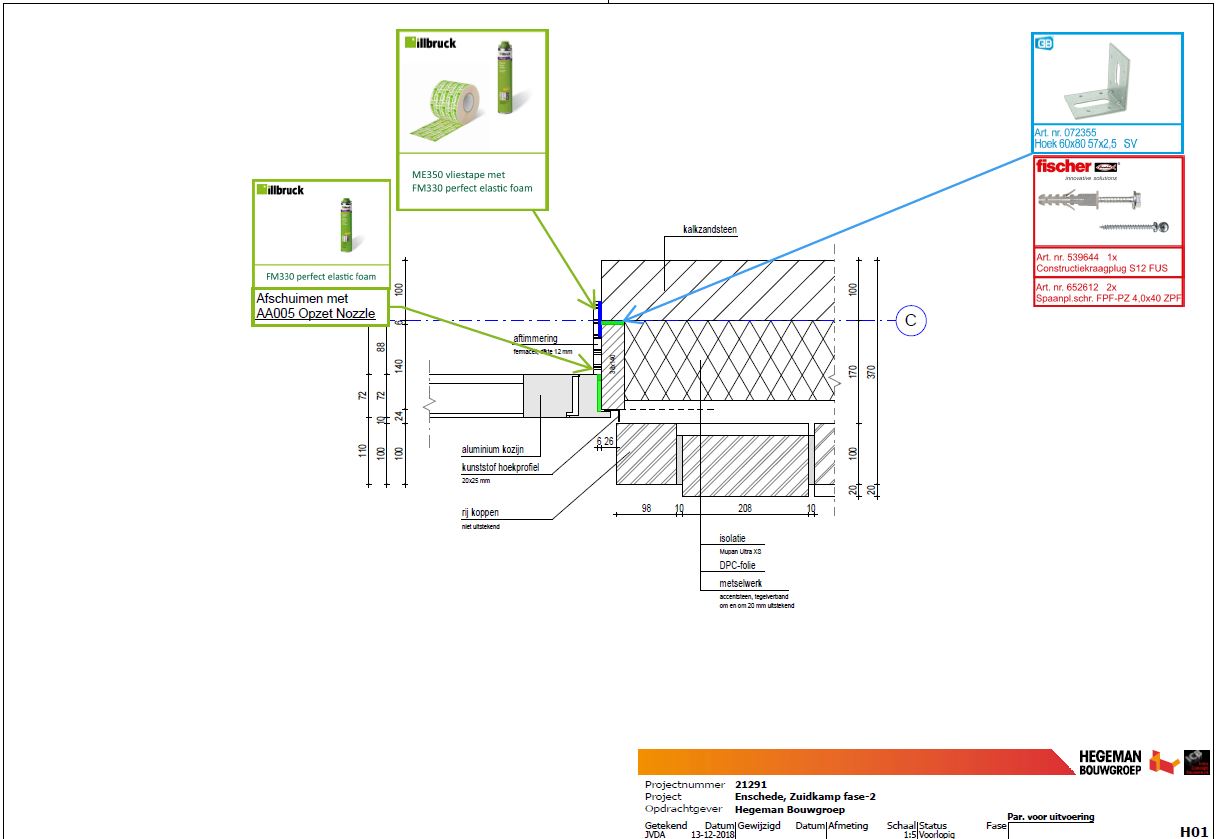Image resolution: width=1218 pixels, height=839 pixels.
Task: Click the 'aluminium kozijn' annotation label
Action: pos(492,450)
